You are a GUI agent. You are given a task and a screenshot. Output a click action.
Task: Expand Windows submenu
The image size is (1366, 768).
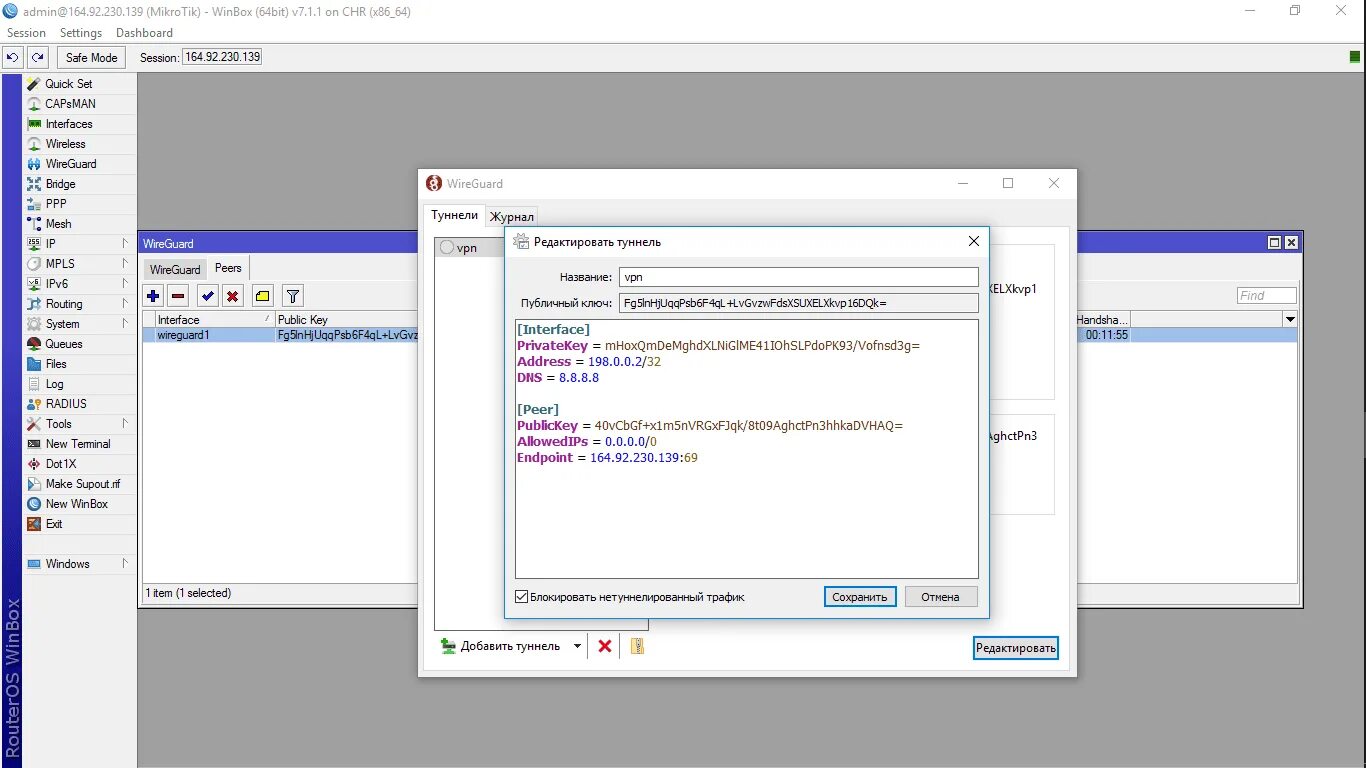click(x=125, y=563)
